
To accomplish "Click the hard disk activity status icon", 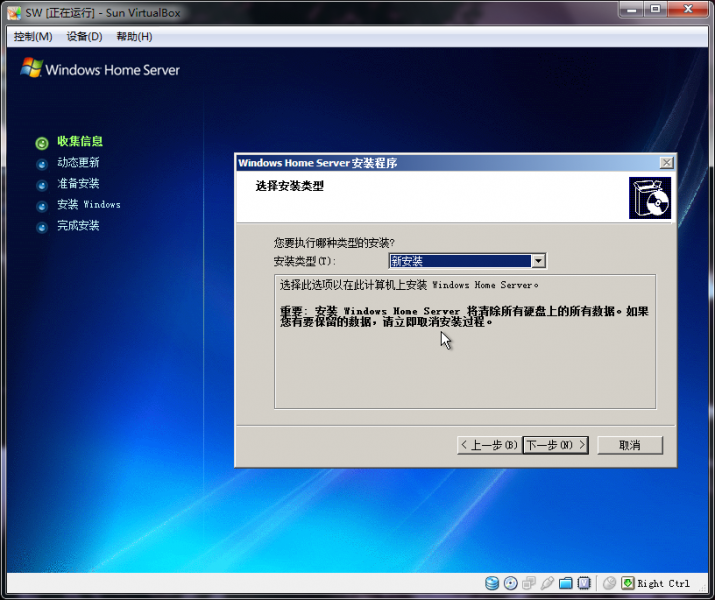I will click(492, 583).
